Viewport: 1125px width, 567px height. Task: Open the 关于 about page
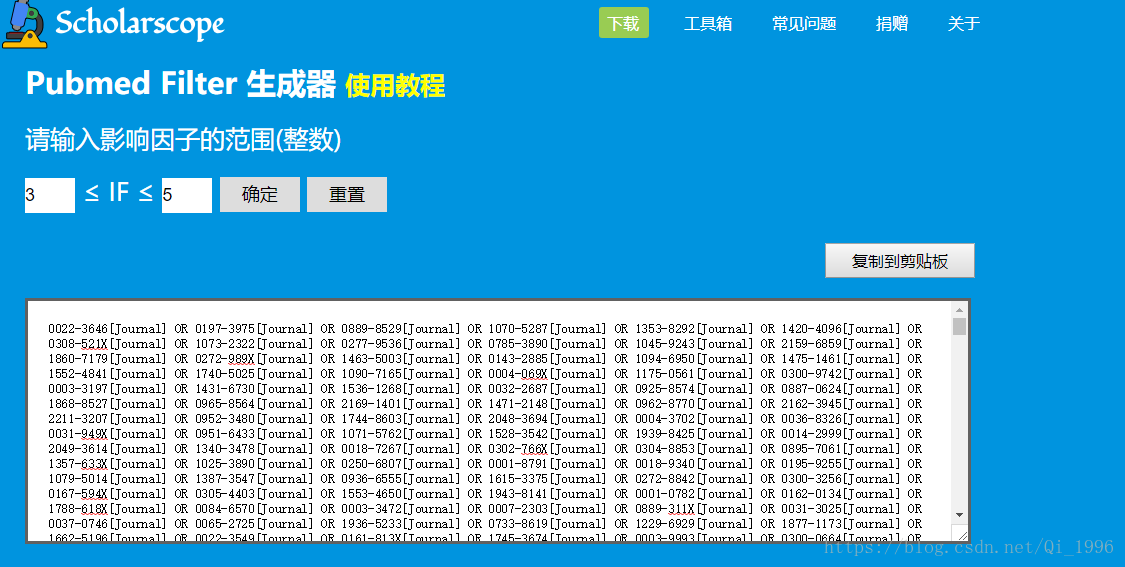pyautogui.click(x=964, y=24)
